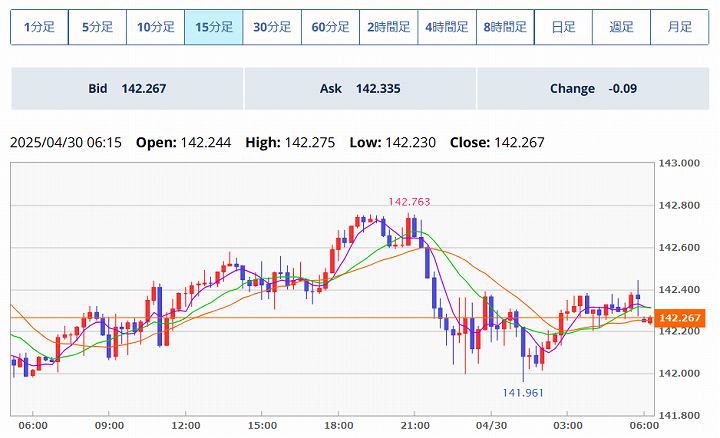Screen dimensions: 720x438
Task: Click the 141.961 low price label
Action: click(524, 393)
